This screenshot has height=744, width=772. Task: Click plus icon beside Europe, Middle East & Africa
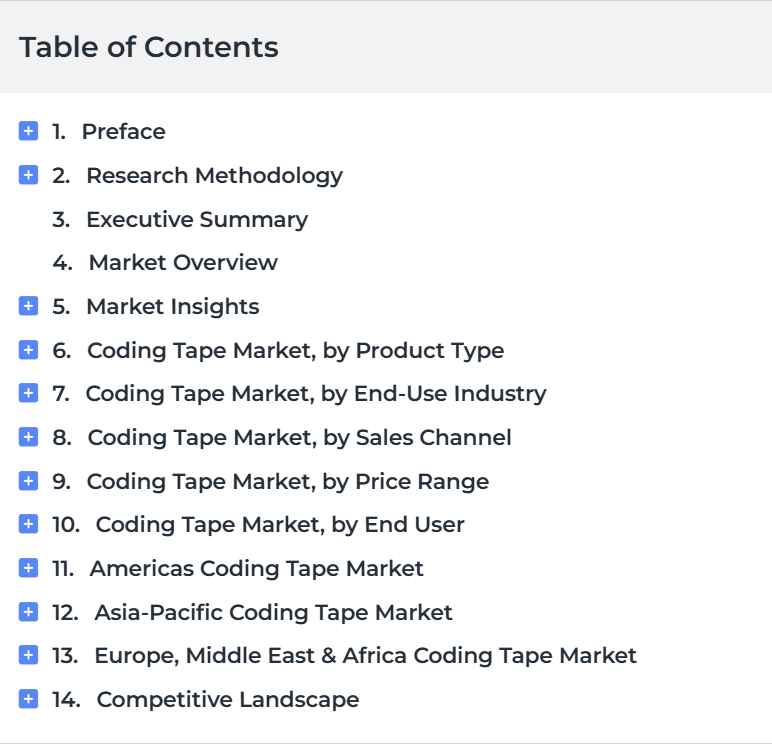coord(29,655)
